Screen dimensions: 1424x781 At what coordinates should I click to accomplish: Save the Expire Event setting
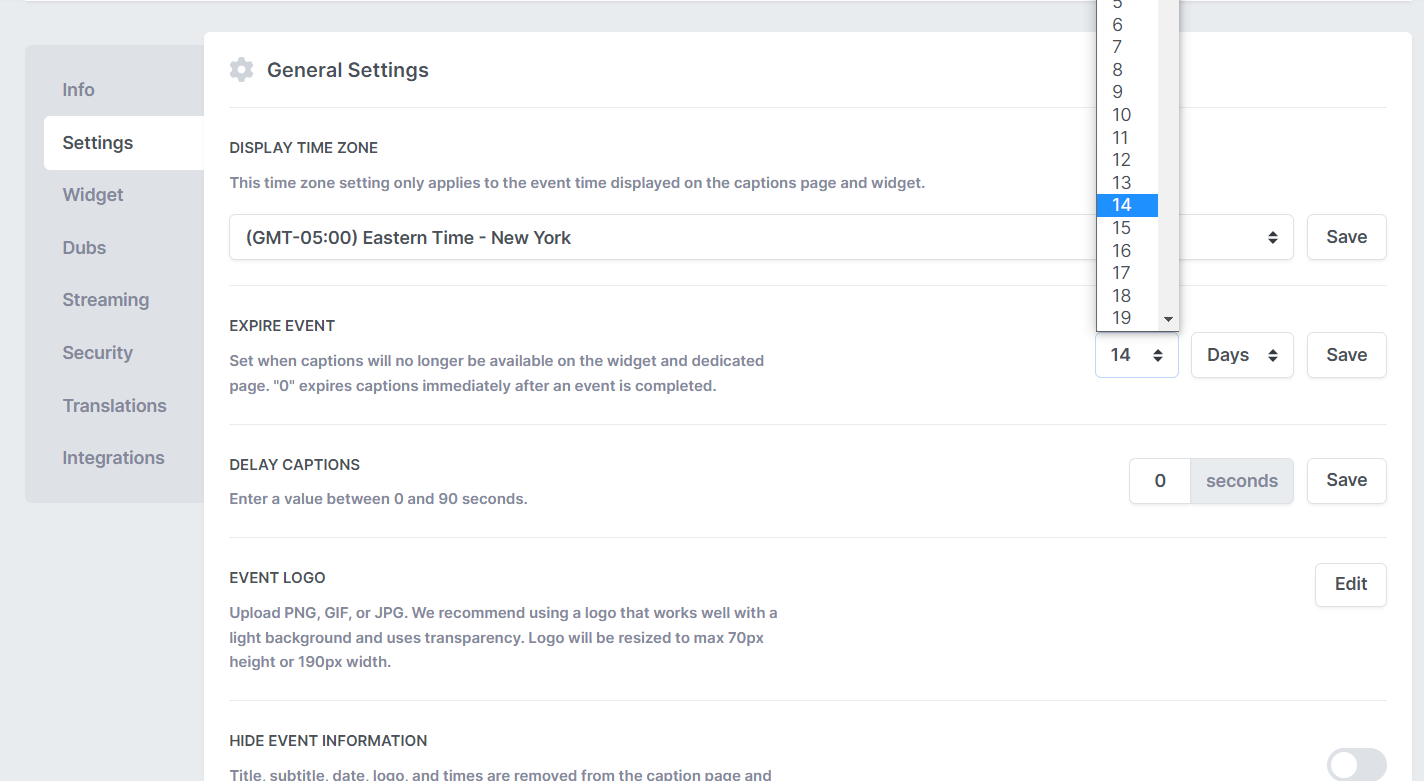click(x=1346, y=355)
